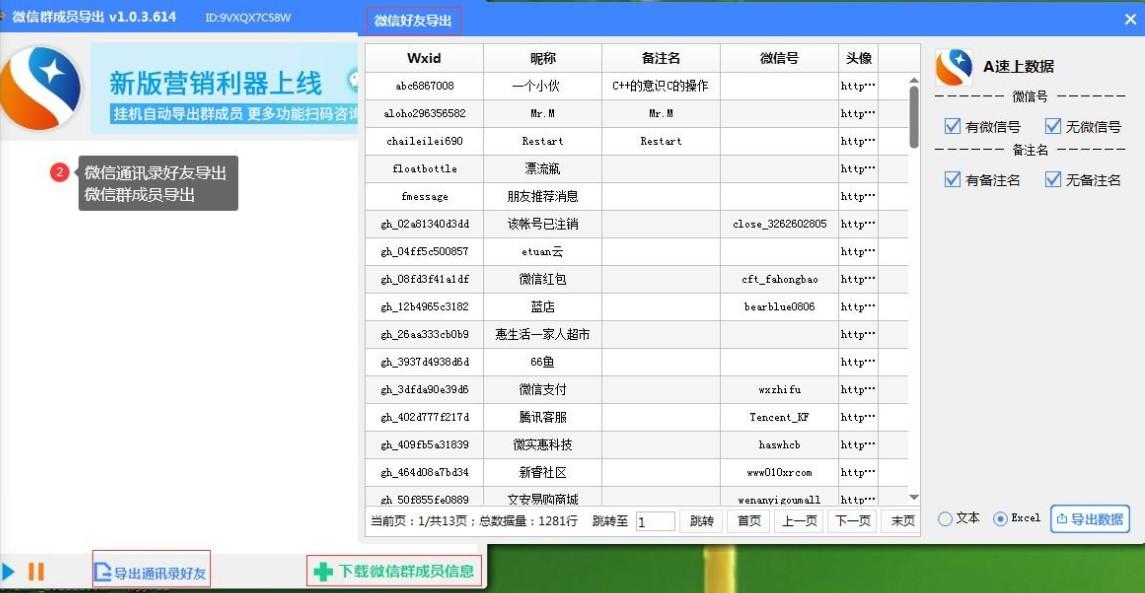This screenshot has height=593, width=1145.
Task: Select remark C++的意识C的操作
Action: (x=661, y=86)
